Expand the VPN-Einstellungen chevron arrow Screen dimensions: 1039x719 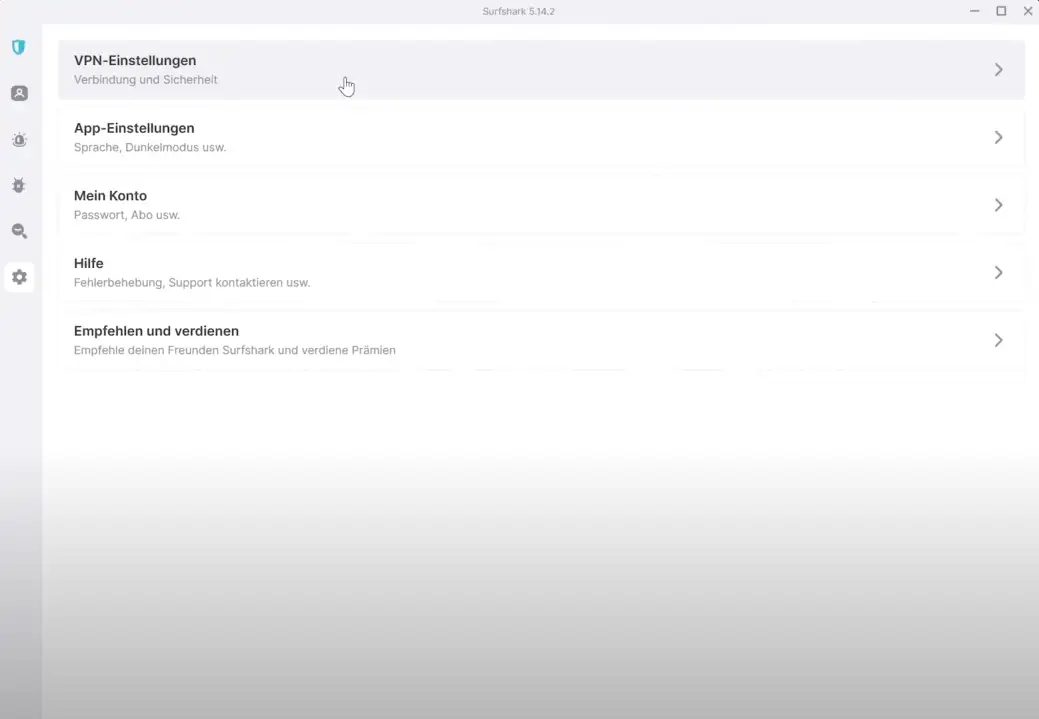998,70
